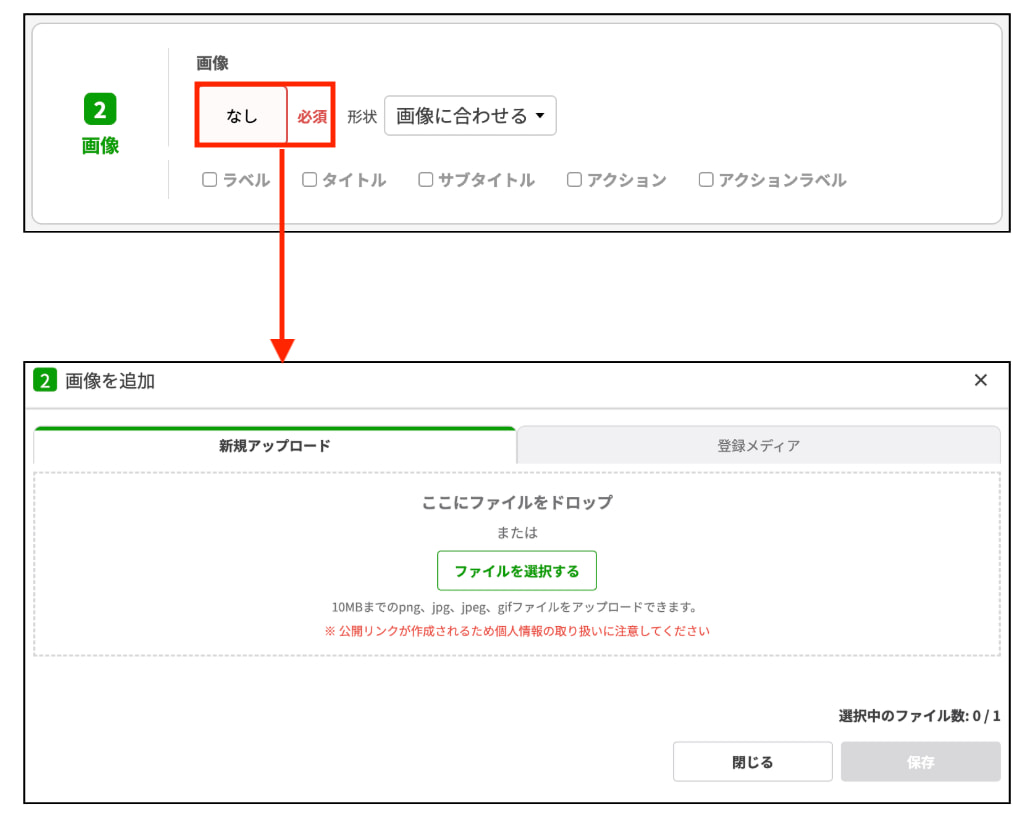Enable the サブタイトル checkbox
The height and width of the screenshot is (819, 1029).
pos(425,180)
